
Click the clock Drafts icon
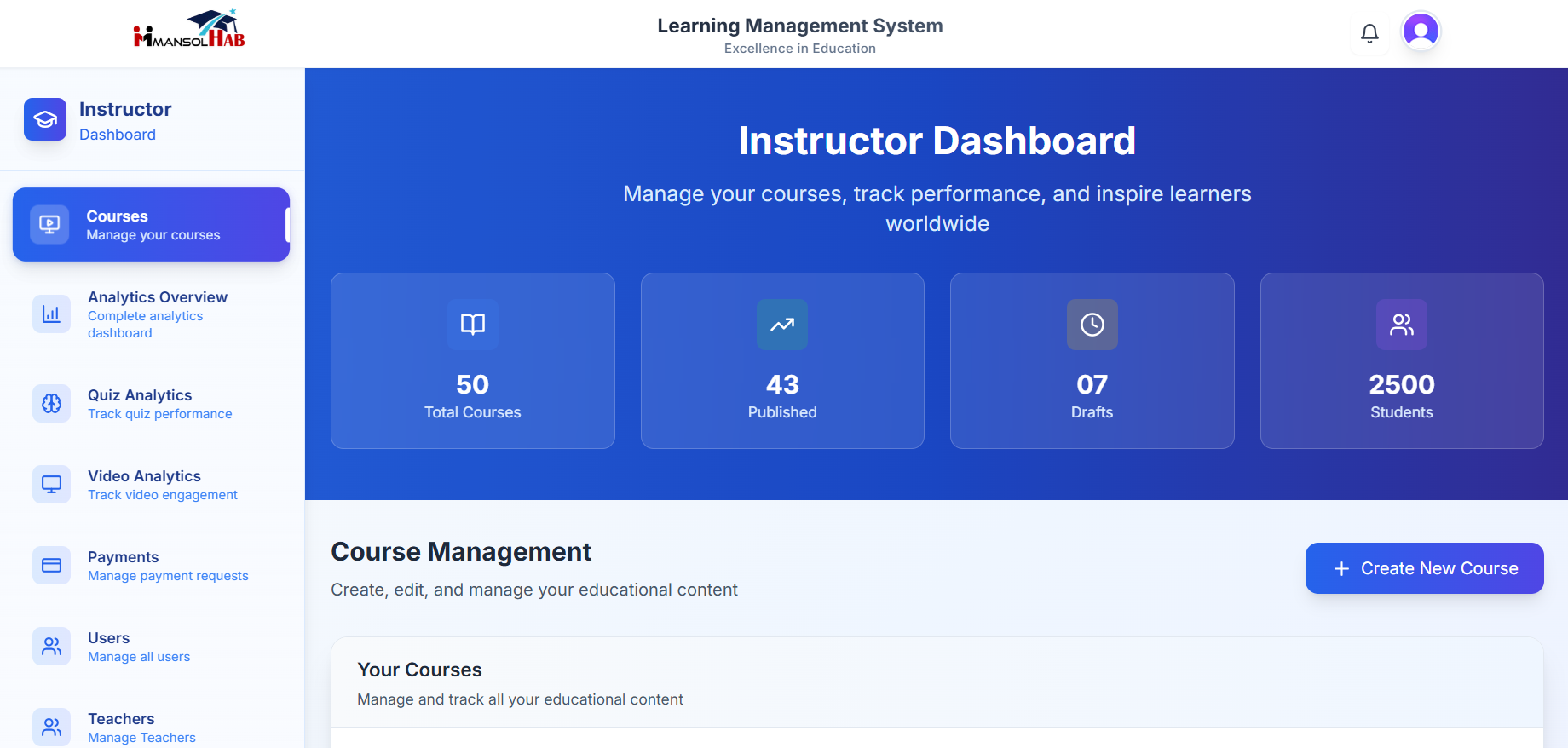pos(1092,324)
